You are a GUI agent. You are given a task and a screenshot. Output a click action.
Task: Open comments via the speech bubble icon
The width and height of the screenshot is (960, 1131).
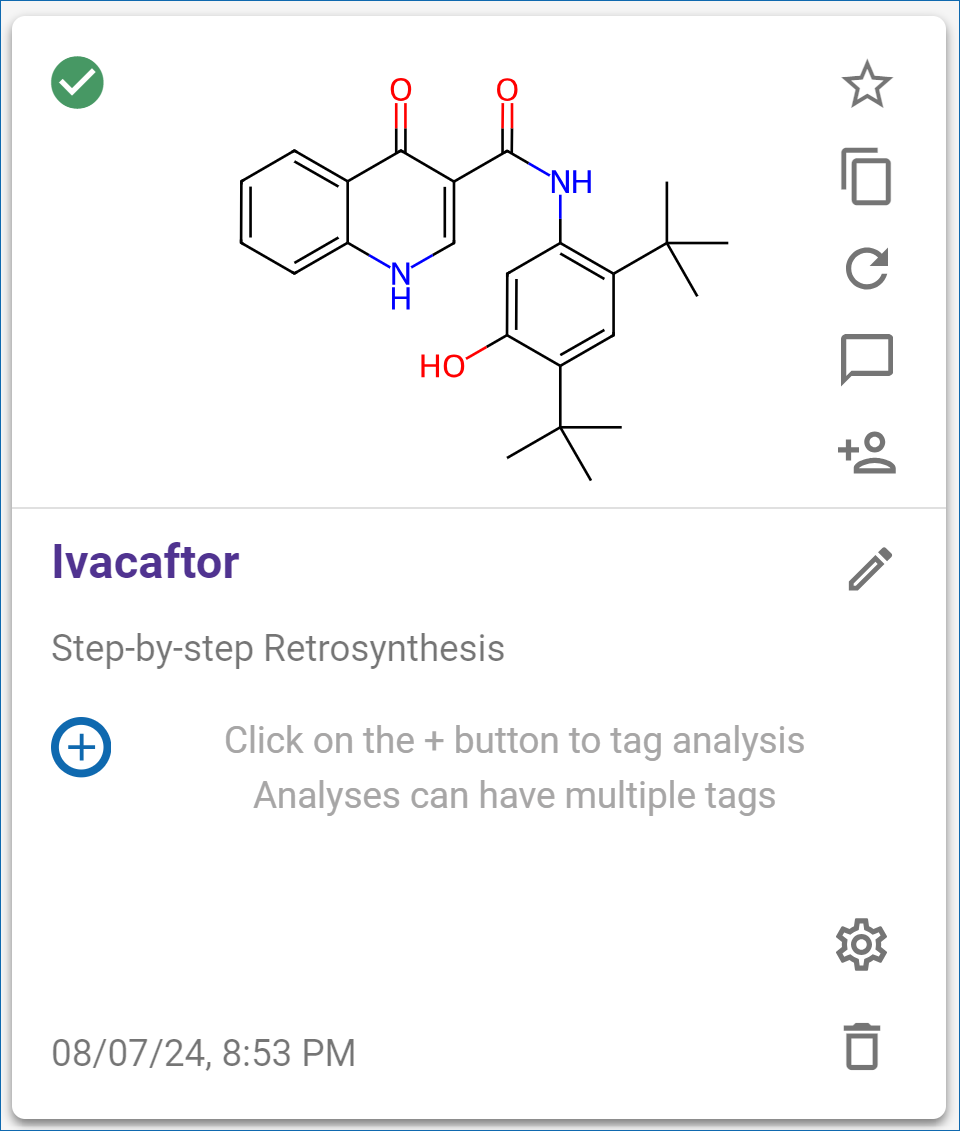[866, 359]
